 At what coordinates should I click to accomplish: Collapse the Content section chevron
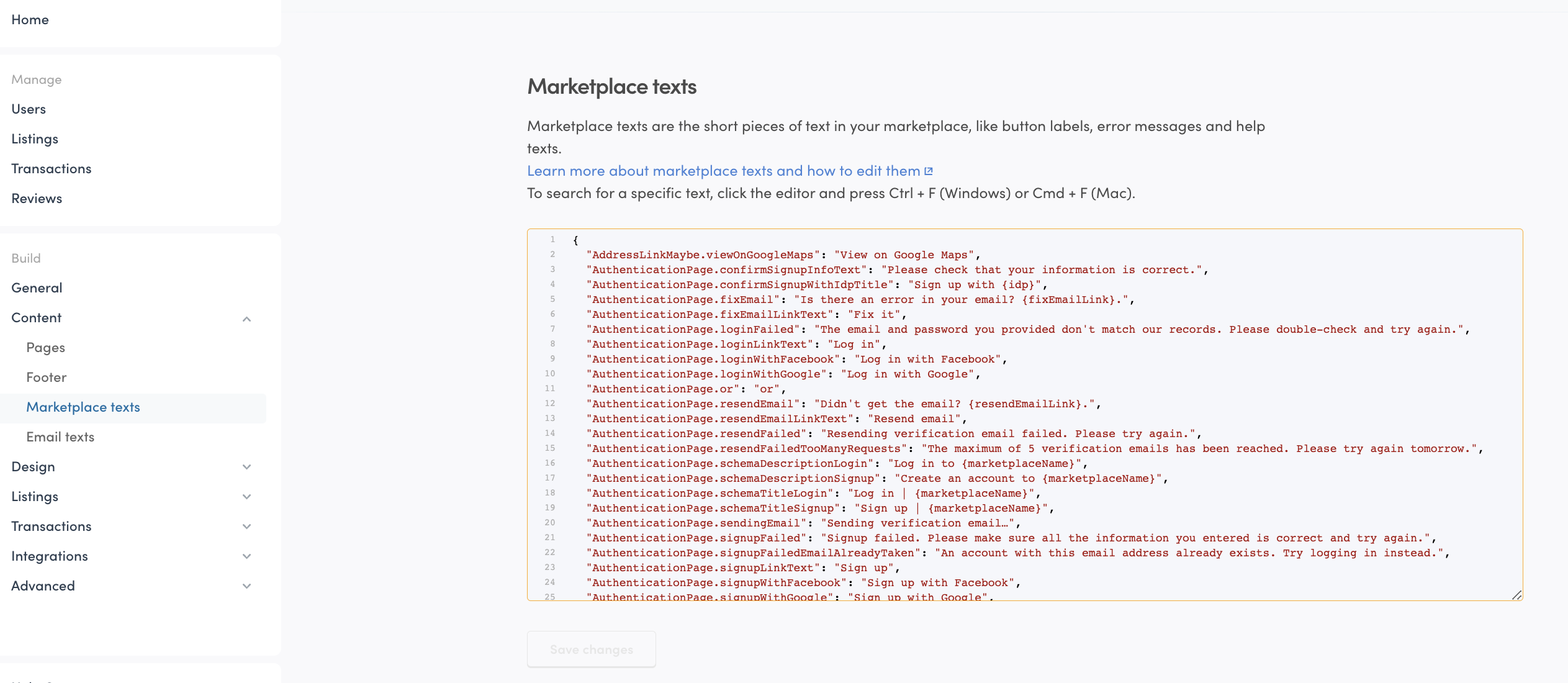[x=246, y=319]
